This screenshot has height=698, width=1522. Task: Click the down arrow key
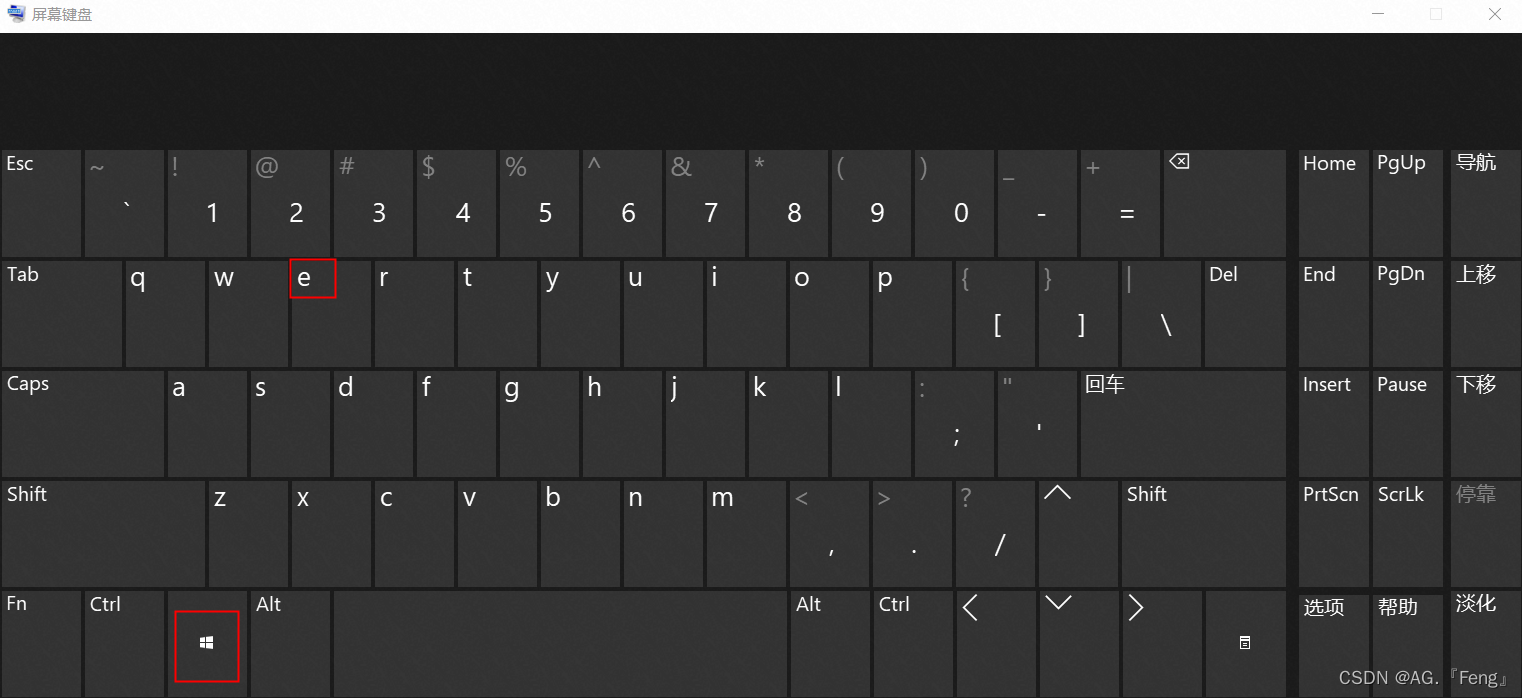[x=1078, y=642]
